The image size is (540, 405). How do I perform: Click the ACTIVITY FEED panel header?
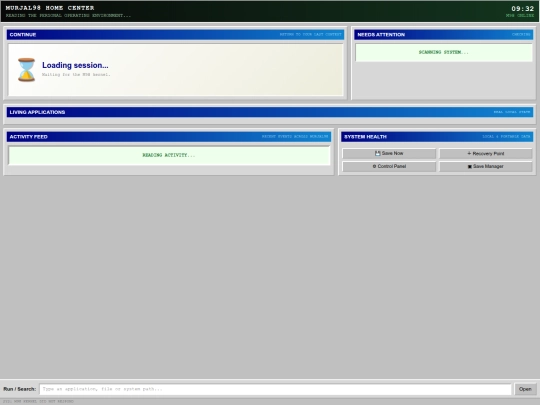coord(169,137)
